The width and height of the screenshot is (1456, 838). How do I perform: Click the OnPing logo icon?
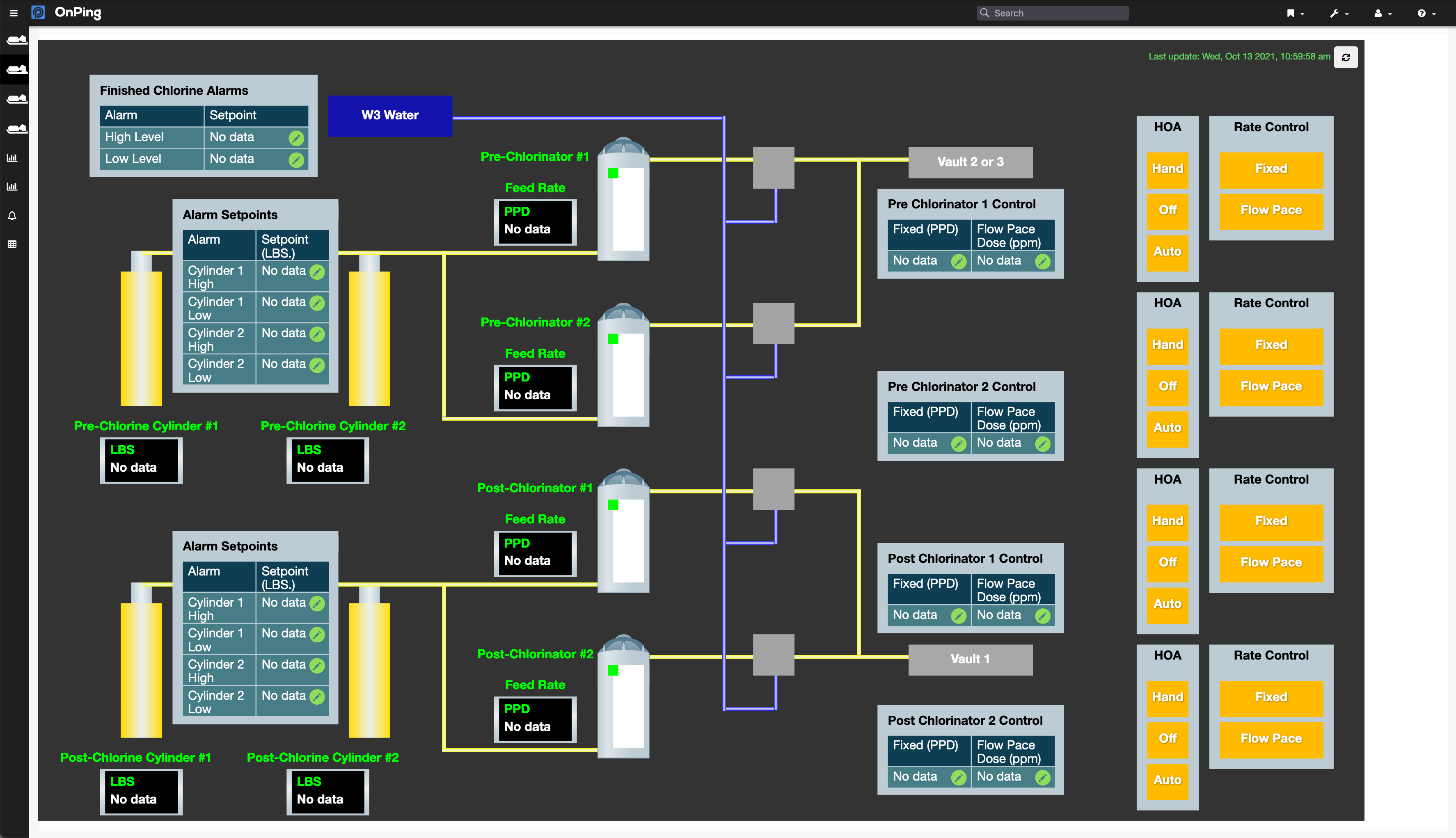(x=38, y=13)
